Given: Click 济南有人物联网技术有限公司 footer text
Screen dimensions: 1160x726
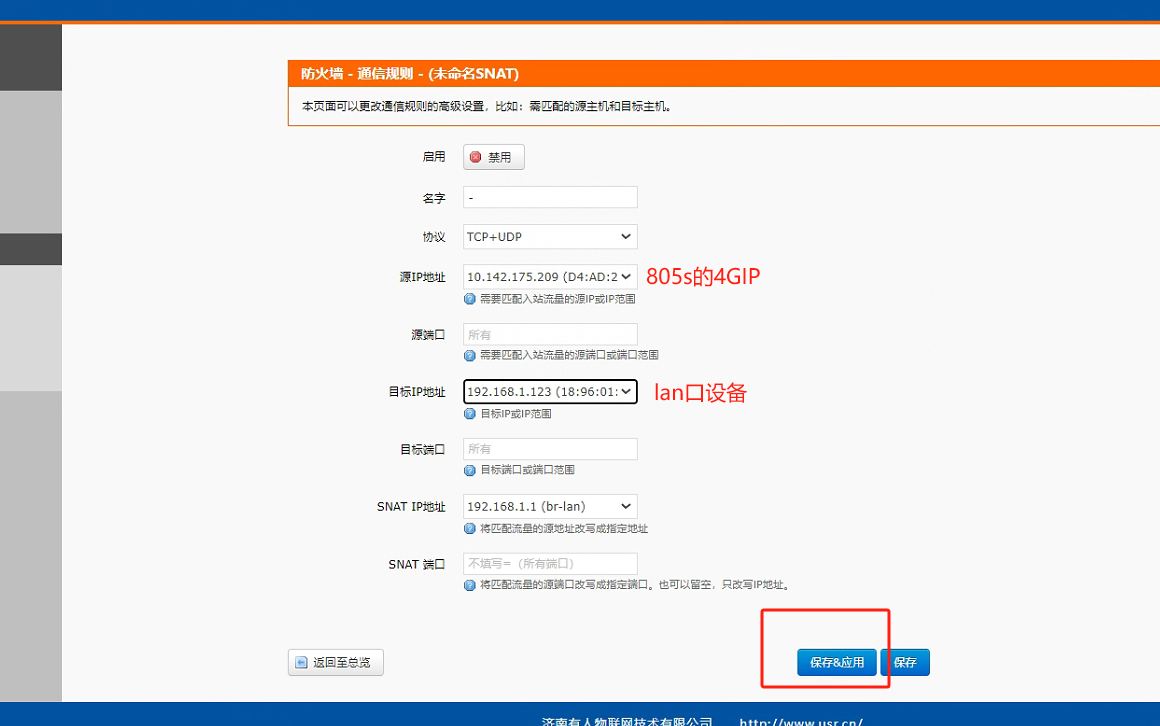Looking at the screenshot, I should 626,721.
